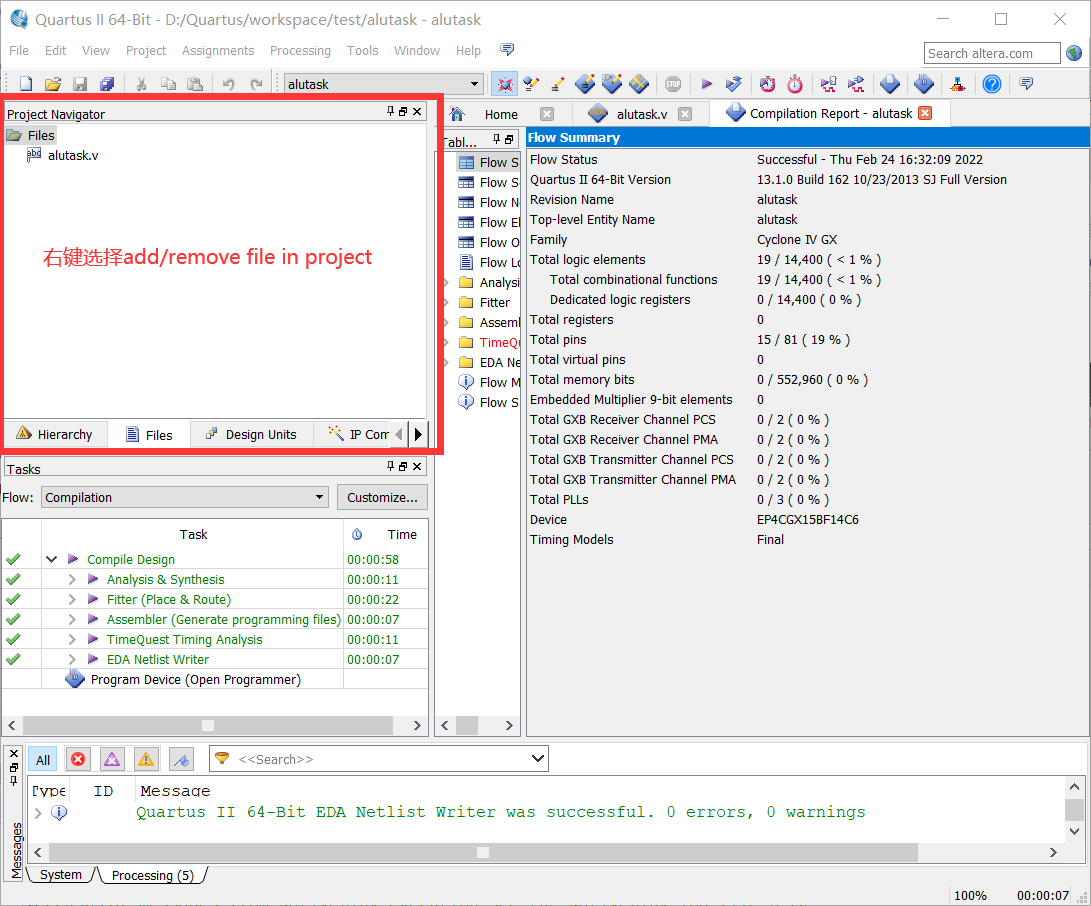Collapse the Compile Design task
This screenshot has height=906, width=1091.
51,559
